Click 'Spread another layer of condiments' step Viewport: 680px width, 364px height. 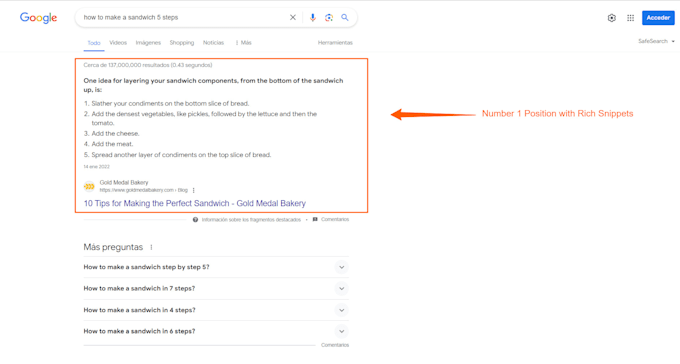tap(181, 155)
